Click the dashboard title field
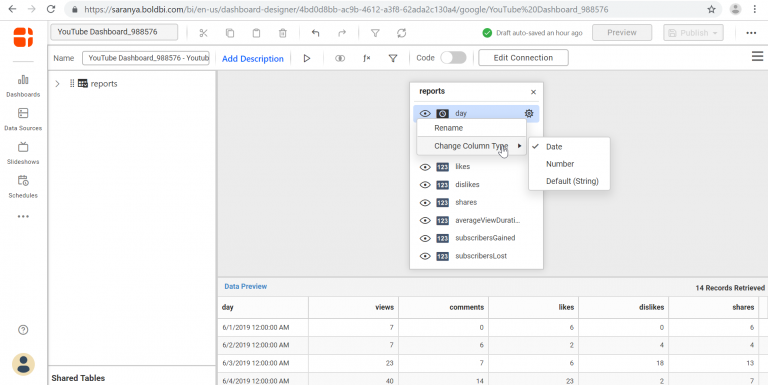 pos(114,32)
